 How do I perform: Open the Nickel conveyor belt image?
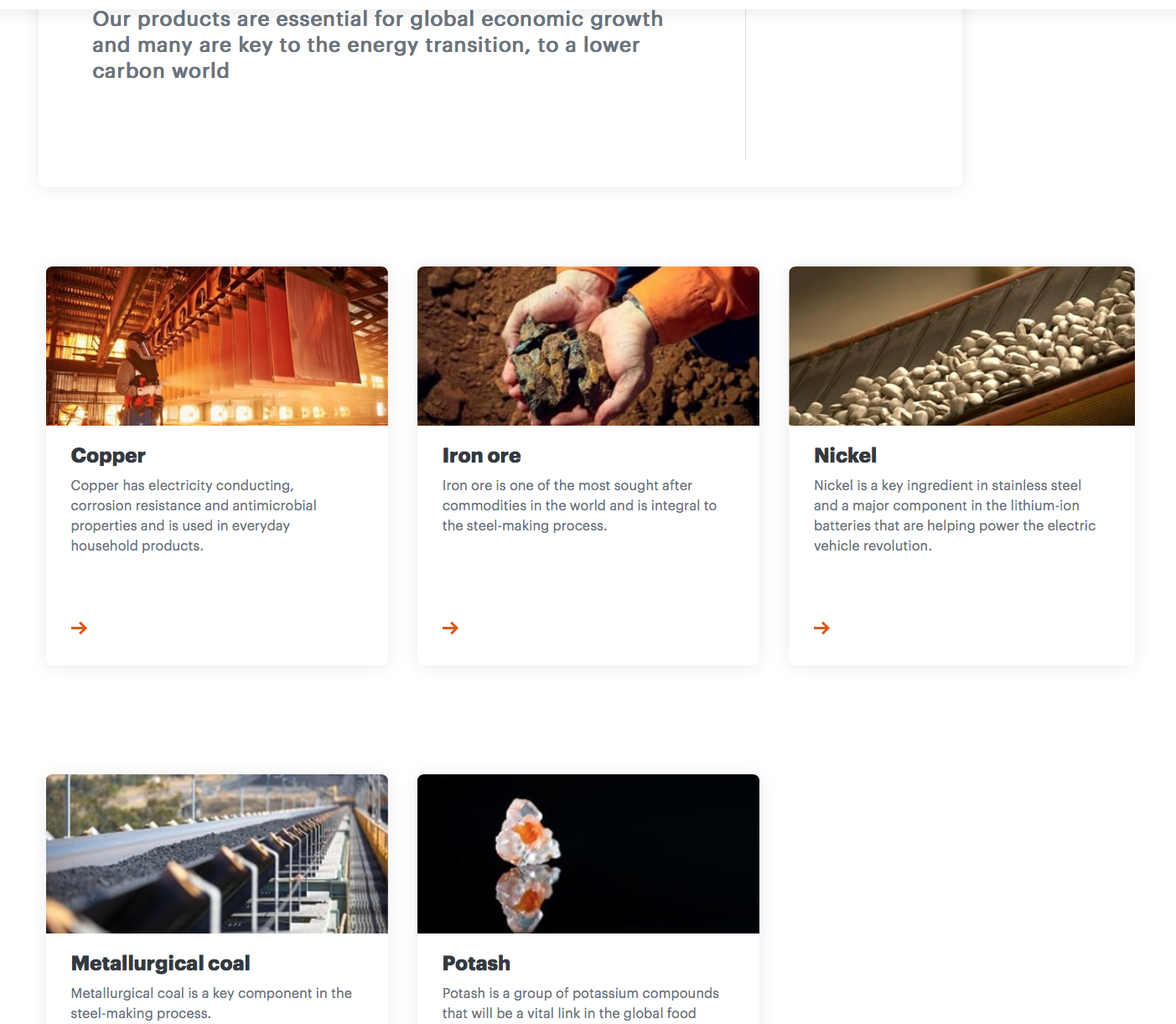(x=961, y=346)
